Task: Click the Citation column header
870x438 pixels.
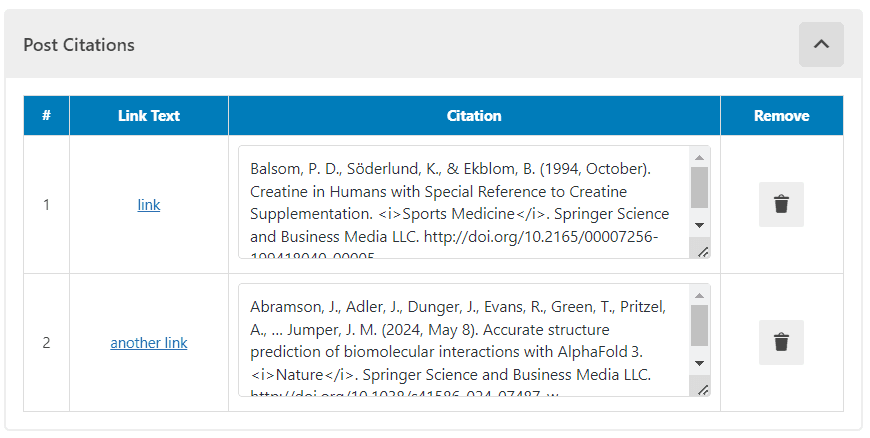Action: click(474, 116)
